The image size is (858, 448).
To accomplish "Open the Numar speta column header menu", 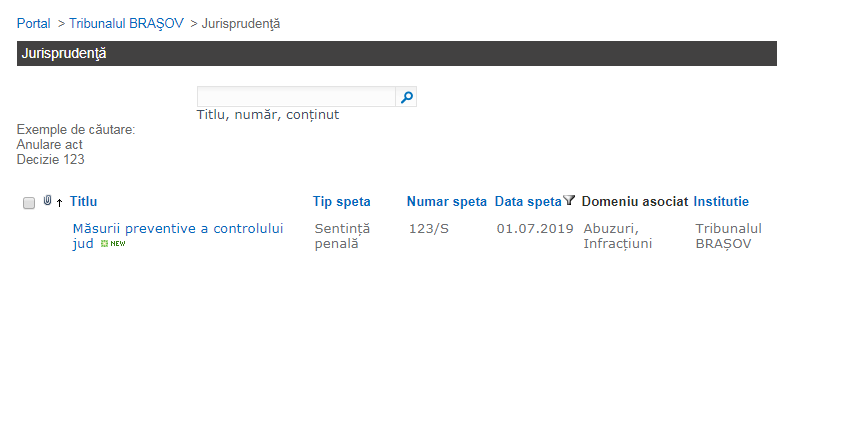I will point(446,202).
